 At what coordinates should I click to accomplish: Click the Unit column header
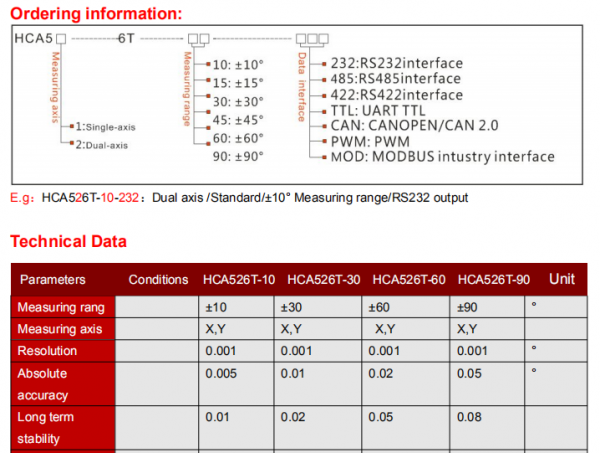[561, 279]
